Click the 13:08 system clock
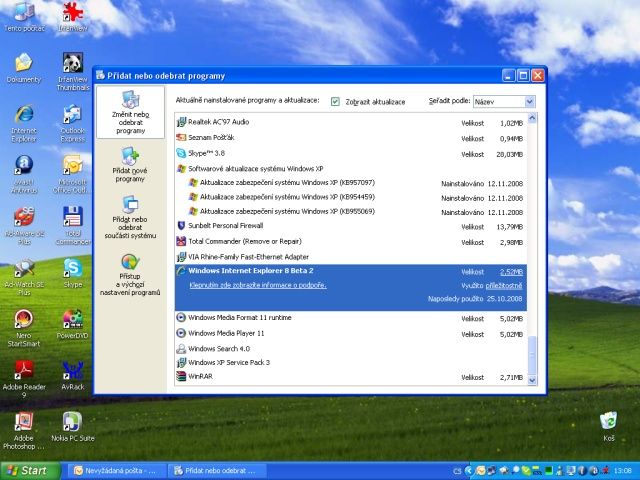This screenshot has height=480, width=640. click(622, 471)
